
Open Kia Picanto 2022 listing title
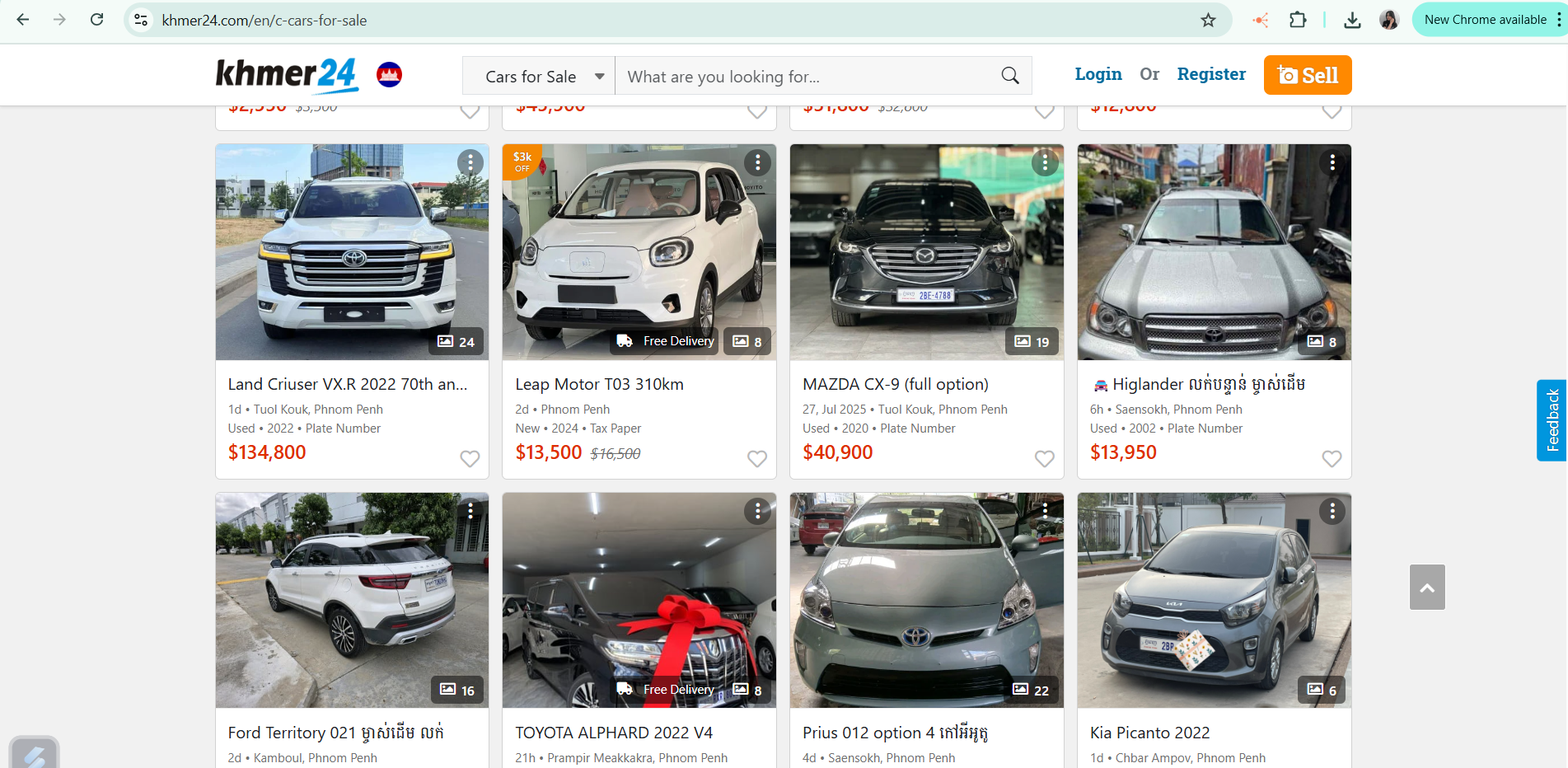(1149, 733)
